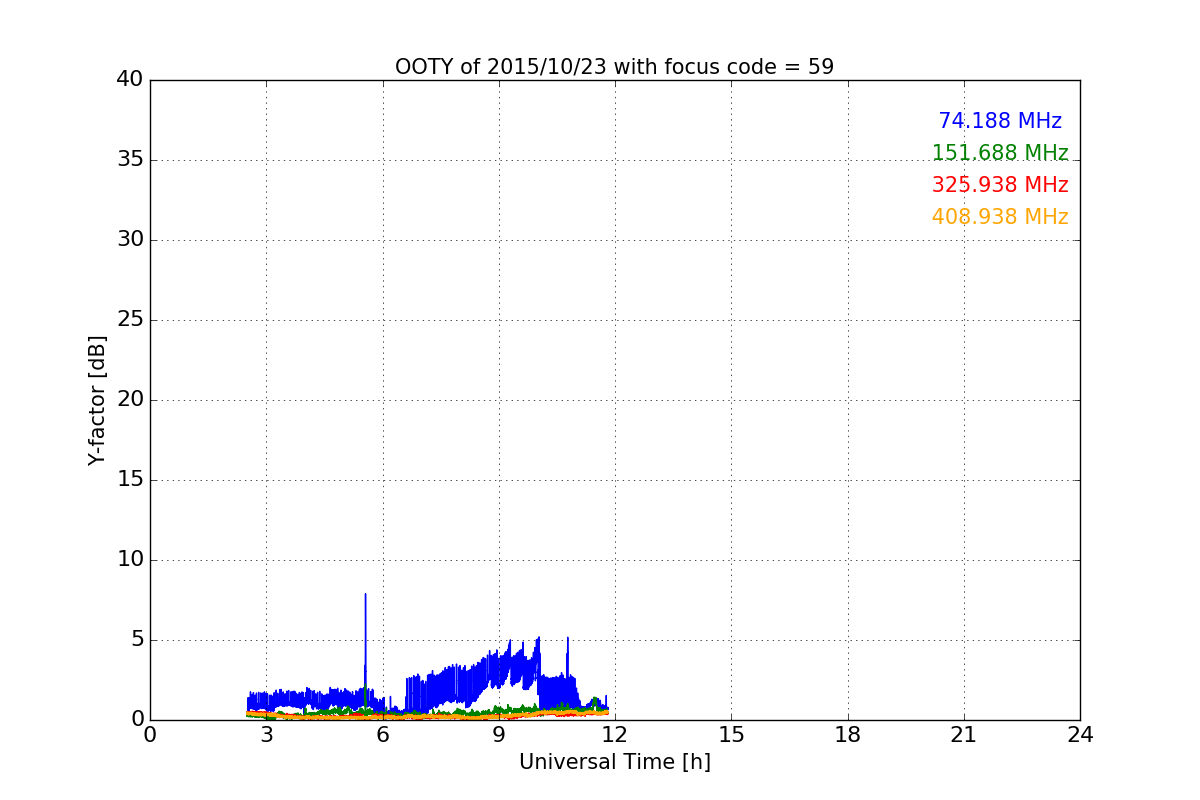
Task: Click the y-axis tick label 25
Action: 130,320
